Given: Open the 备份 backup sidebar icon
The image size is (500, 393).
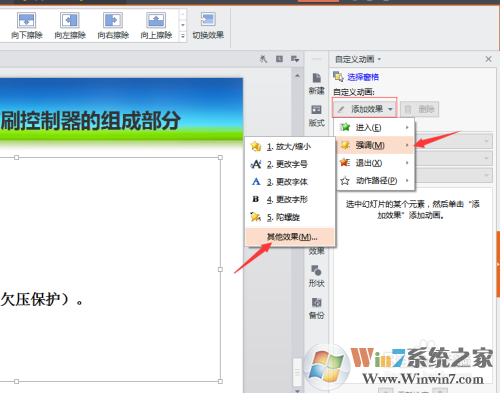Looking at the screenshot, I should click(316, 308).
